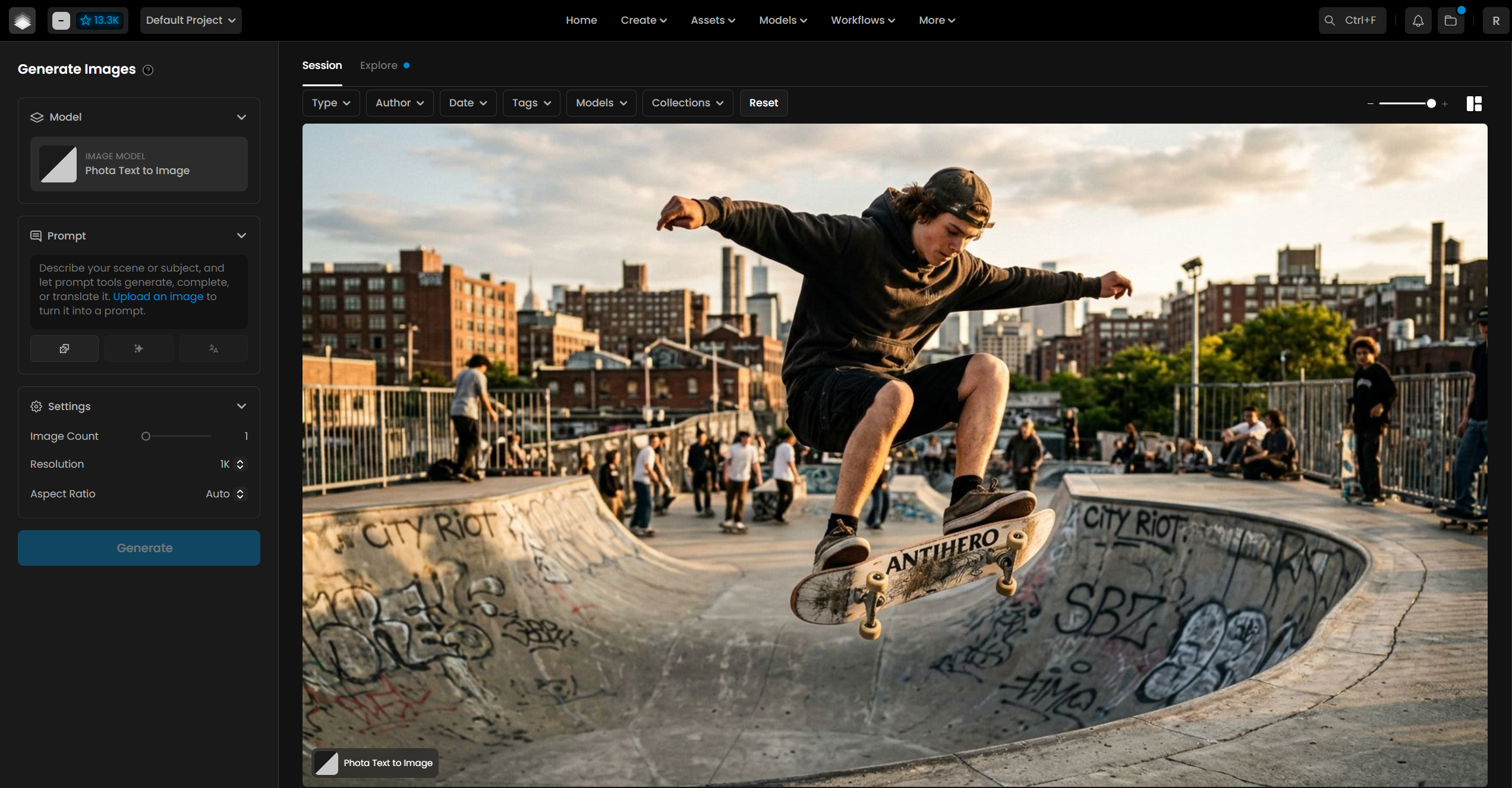
Task: Click the translate prompt button
Action: [x=213, y=349]
